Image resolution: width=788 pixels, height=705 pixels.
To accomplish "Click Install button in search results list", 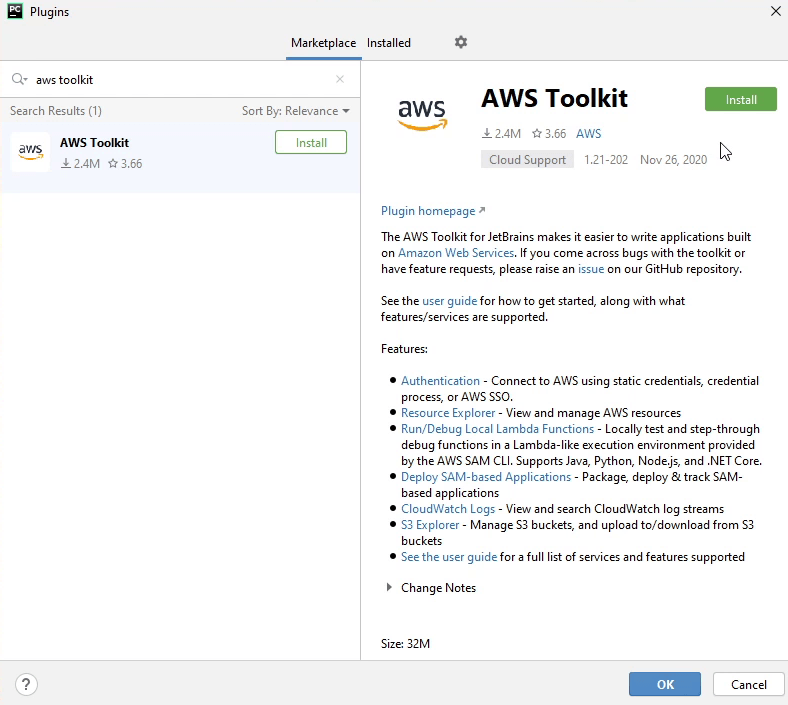I will 311,143.
